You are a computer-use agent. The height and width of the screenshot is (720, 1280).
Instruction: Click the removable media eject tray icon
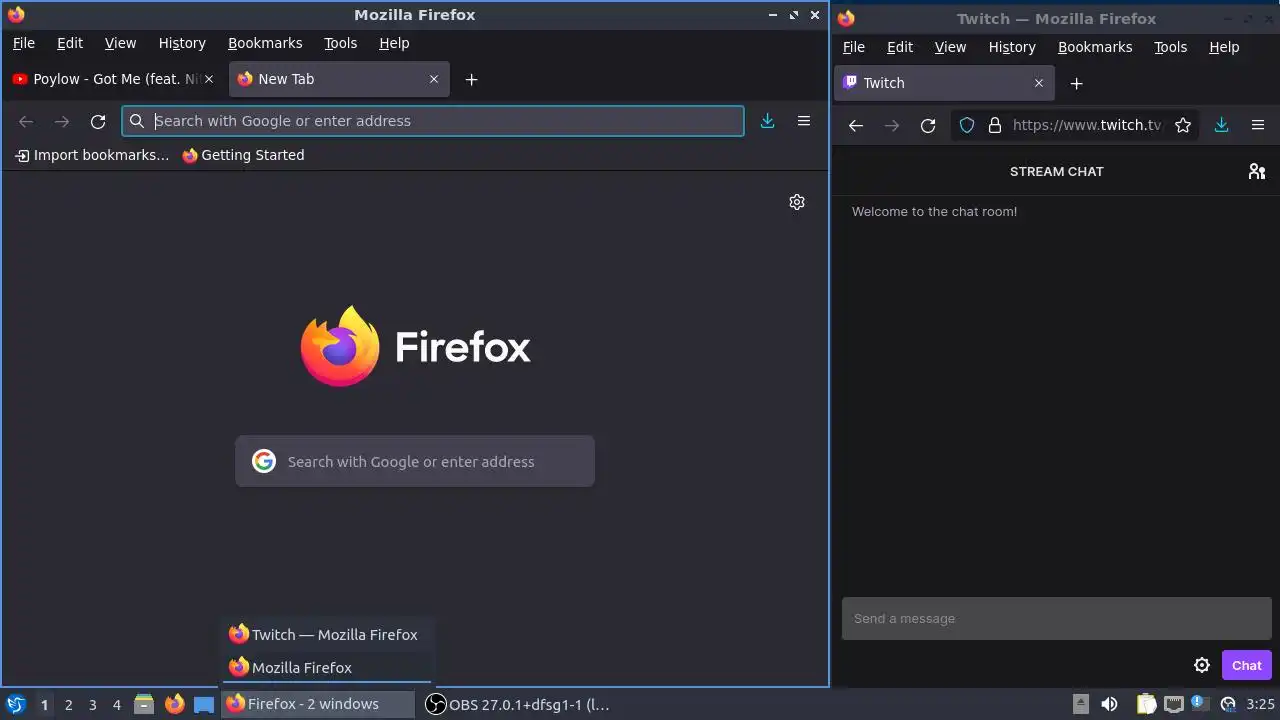click(1080, 704)
